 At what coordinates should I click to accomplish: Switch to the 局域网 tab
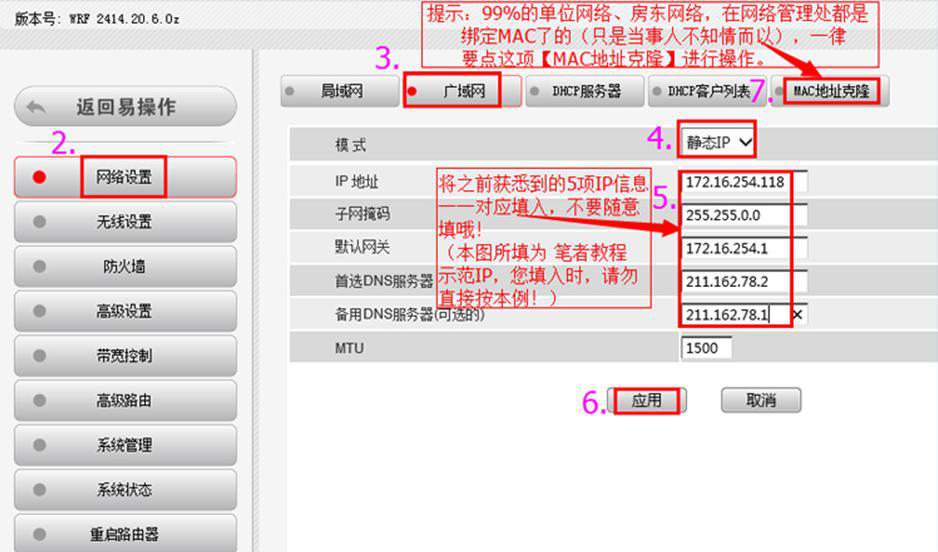340,92
